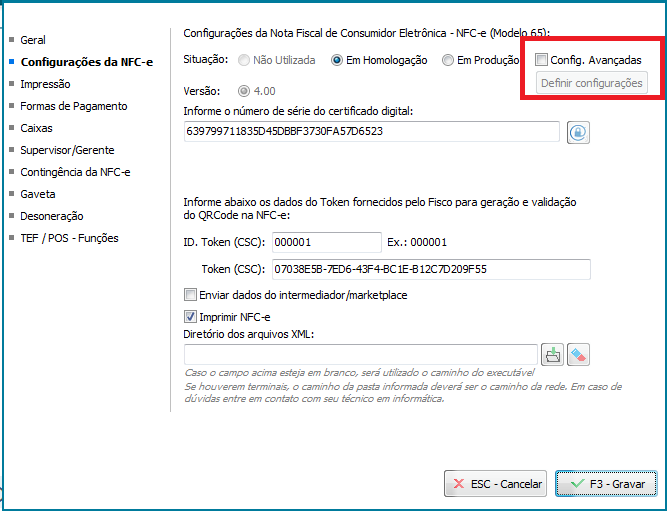Open the Geral section in sidebar
Viewport: 667px width, 511px height.
point(33,40)
